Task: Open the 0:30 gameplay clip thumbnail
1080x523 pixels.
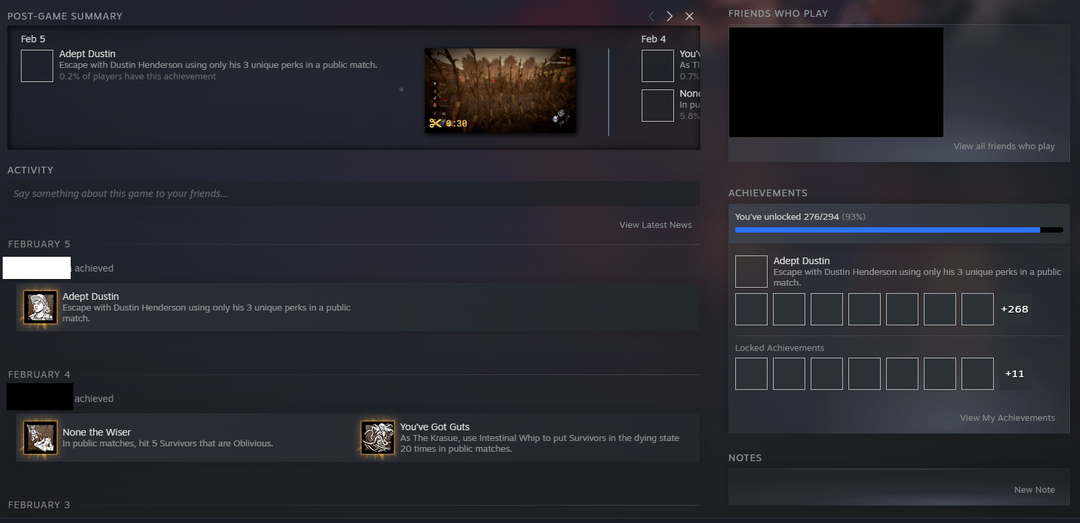Action: click(500, 90)
